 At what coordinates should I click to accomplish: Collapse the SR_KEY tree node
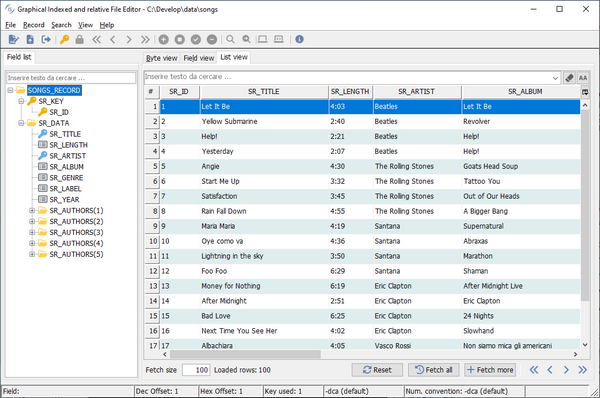(x=21, y=101)
